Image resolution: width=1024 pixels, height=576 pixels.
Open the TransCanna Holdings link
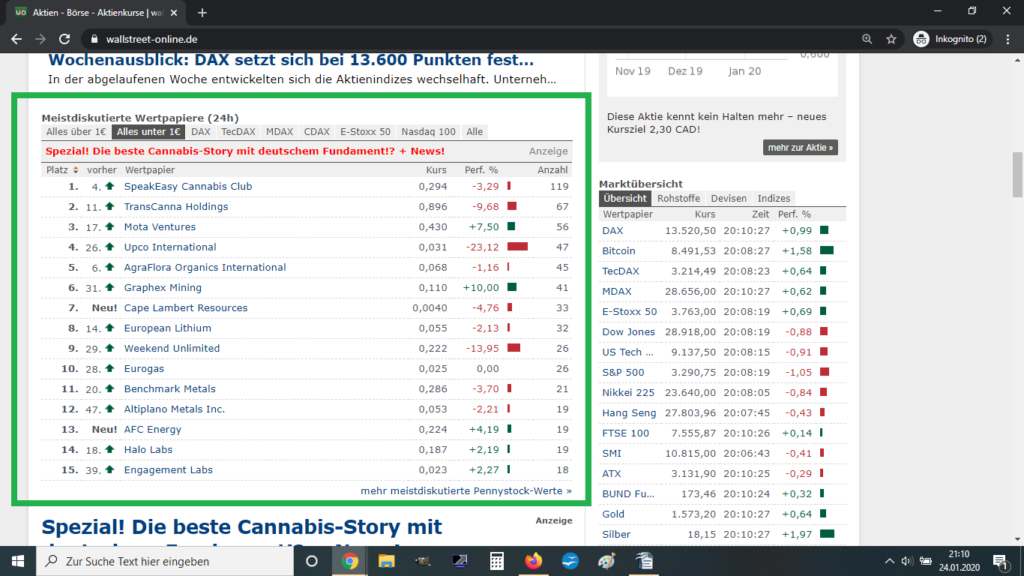(176, 206)
